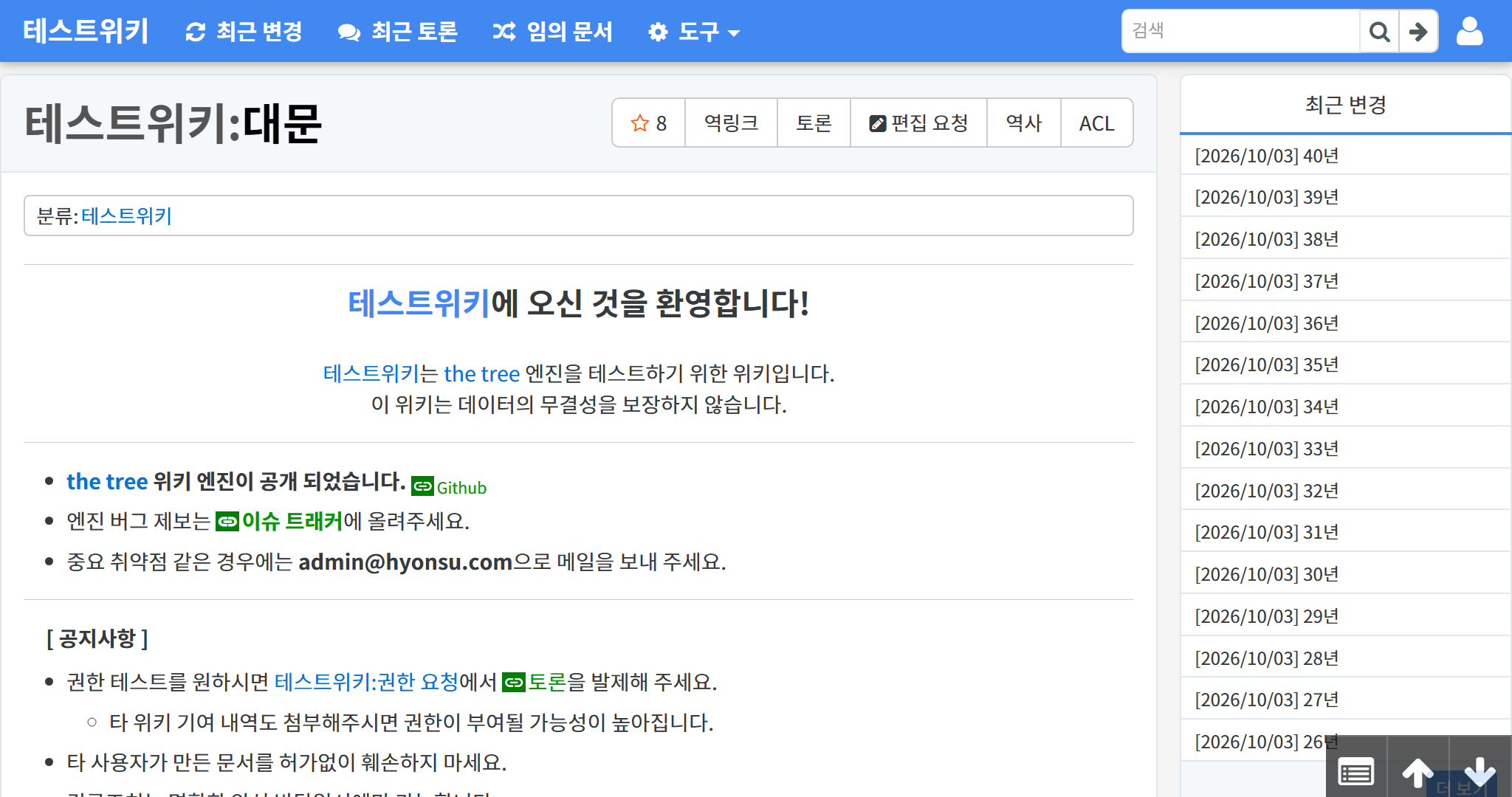Open recent change 35년
This screenshot has height=797, width=1512.
point(1345,365)
